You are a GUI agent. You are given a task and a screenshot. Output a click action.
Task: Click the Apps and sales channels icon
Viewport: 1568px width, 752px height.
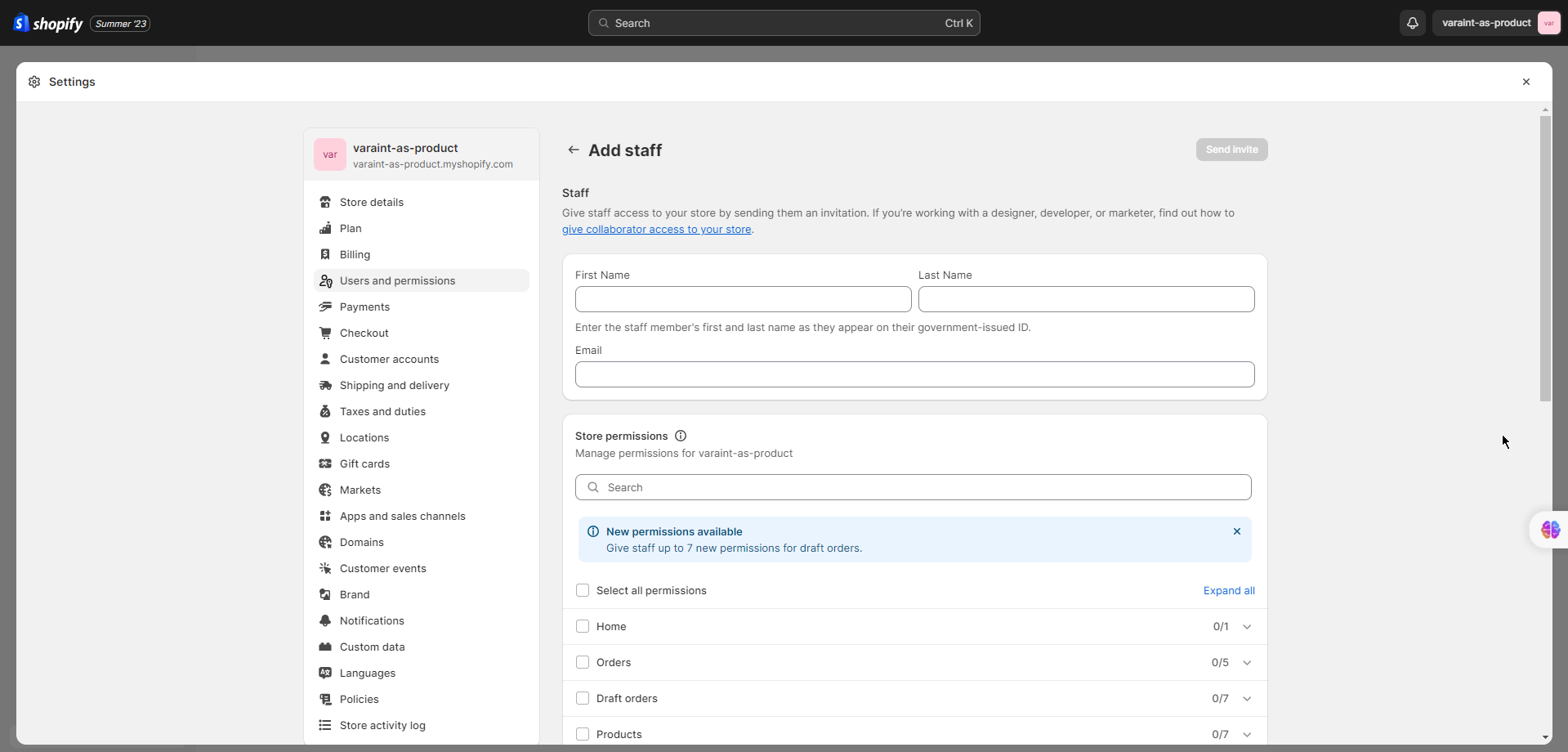325,516
